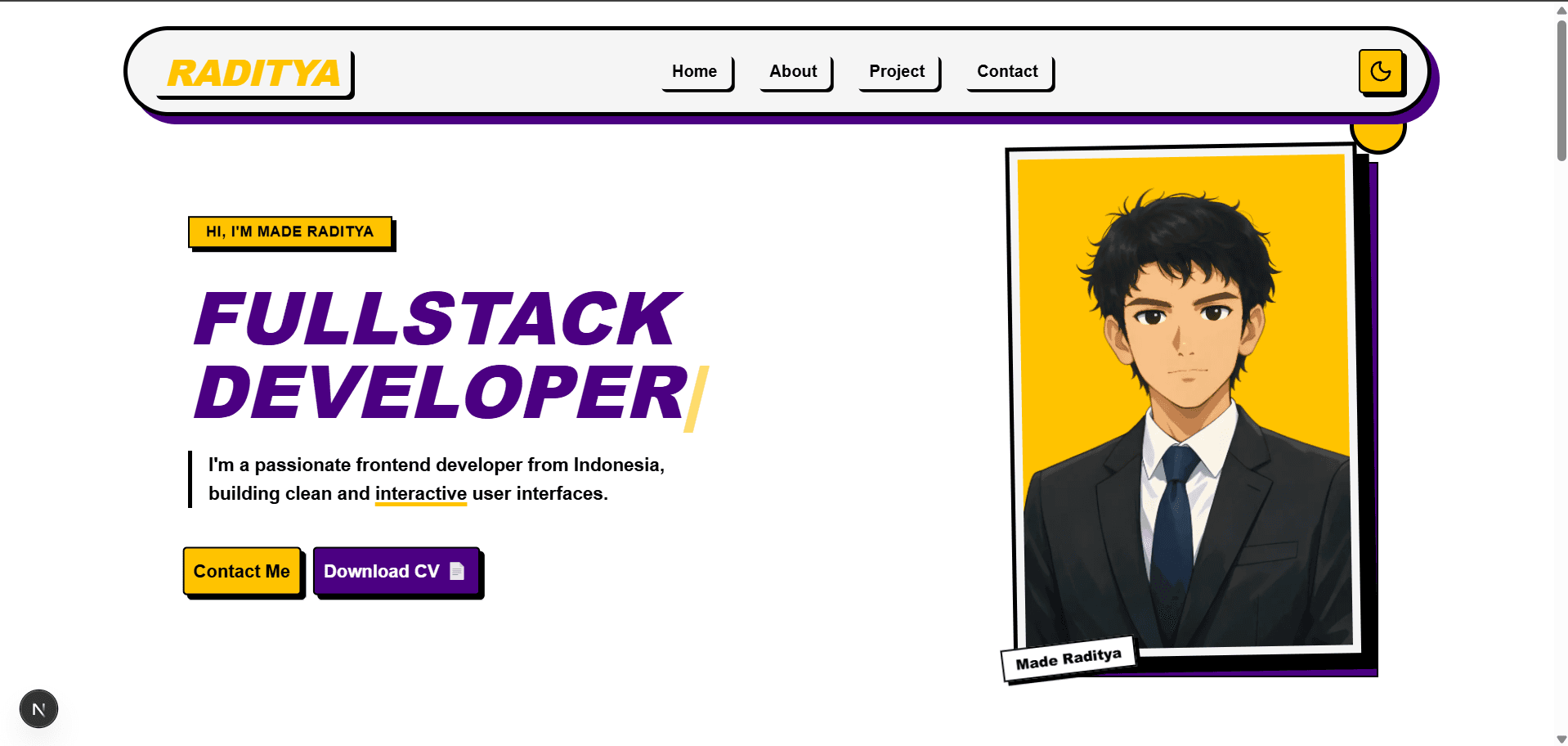The width and height of the screenshot is (1568, 746).
Task: Open the About nav item
Action: coord(793,71)
